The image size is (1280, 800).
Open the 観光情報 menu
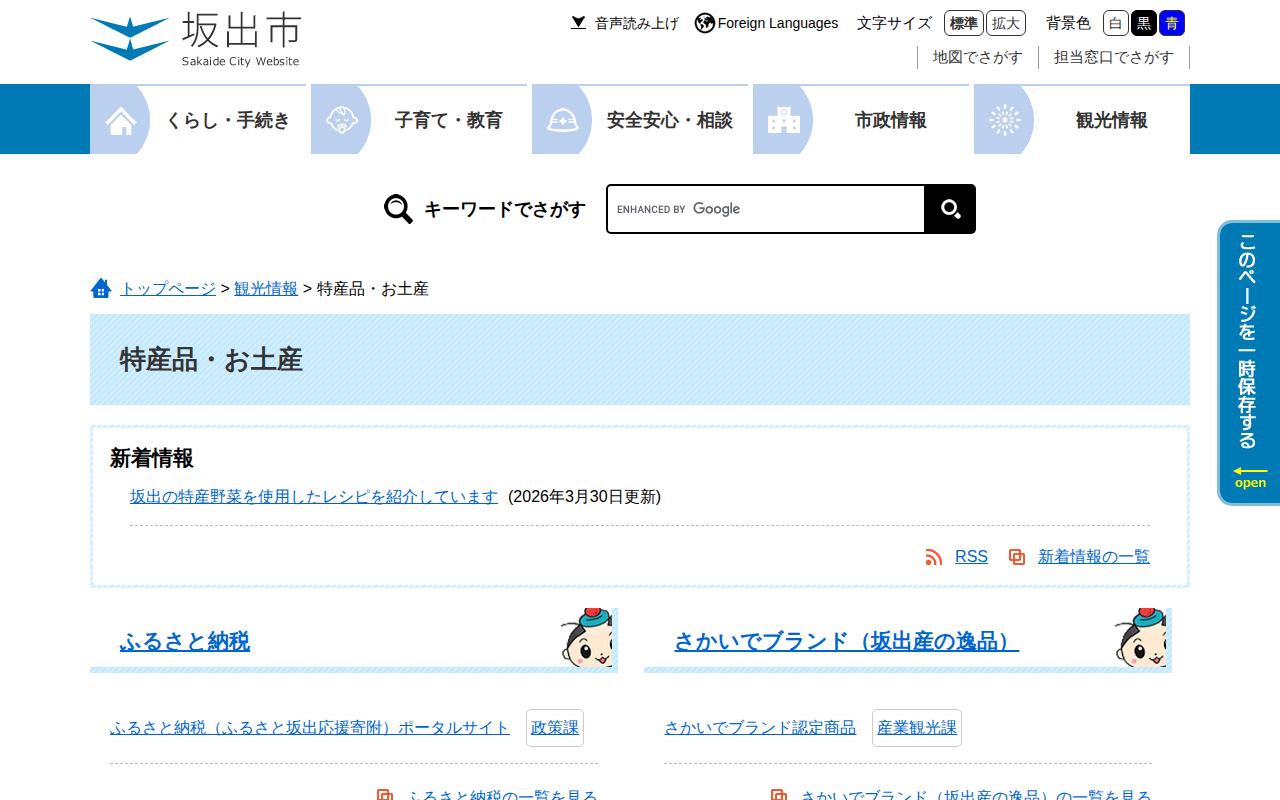[1082, 120]
